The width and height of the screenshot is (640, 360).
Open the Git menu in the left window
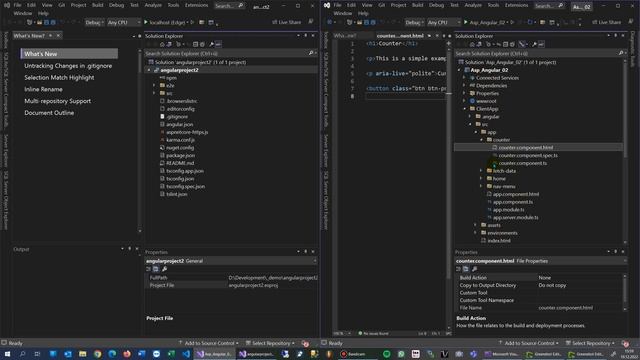point(62,5)
